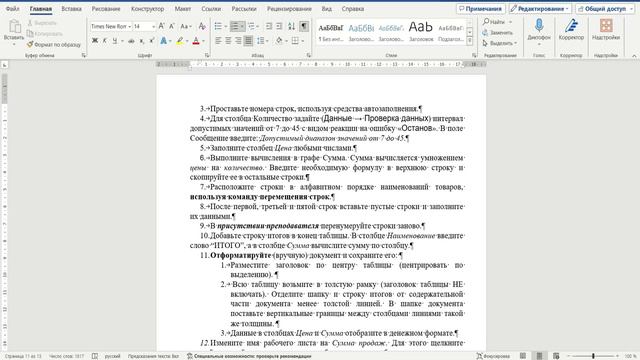Apply strikethrough formatting
Image resolution: width=640 pixels, height=360 pixels.
point(131,41)
